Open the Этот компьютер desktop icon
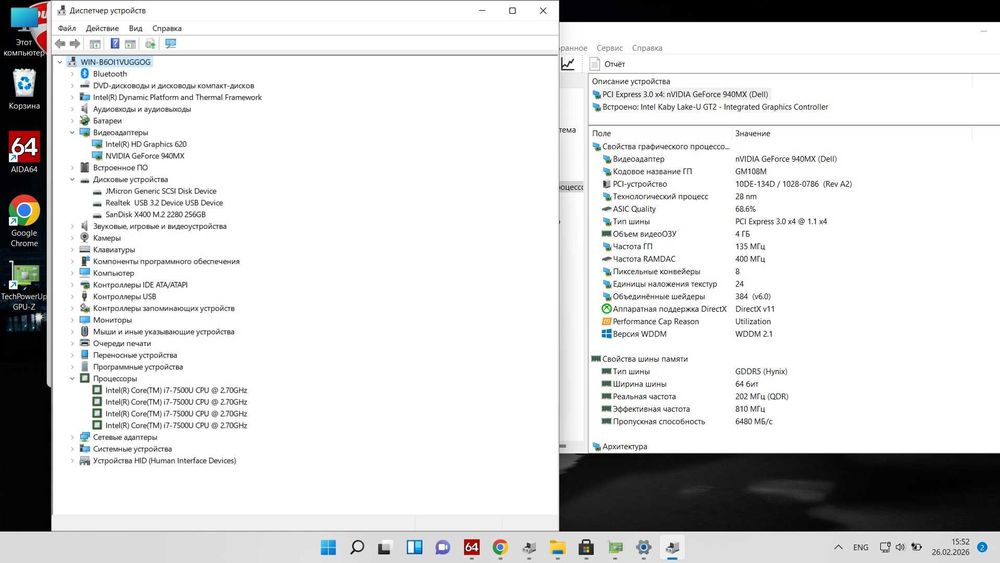 (x=24, y=31)
